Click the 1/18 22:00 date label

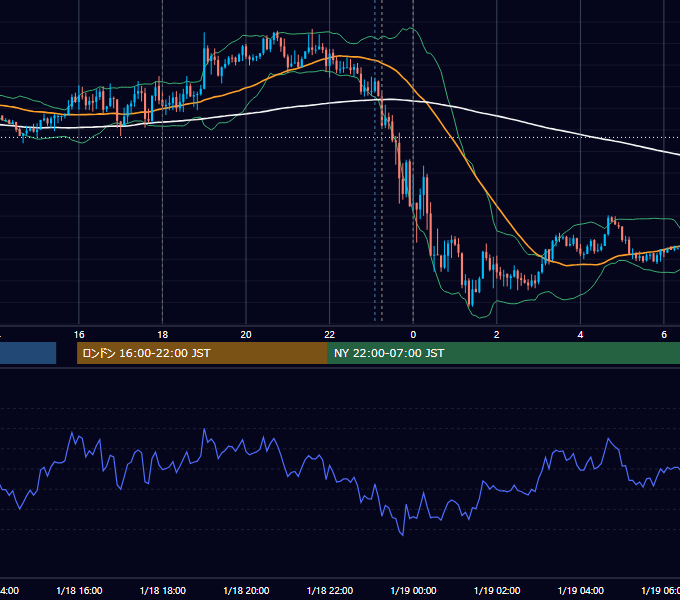[x=330, y=591]
